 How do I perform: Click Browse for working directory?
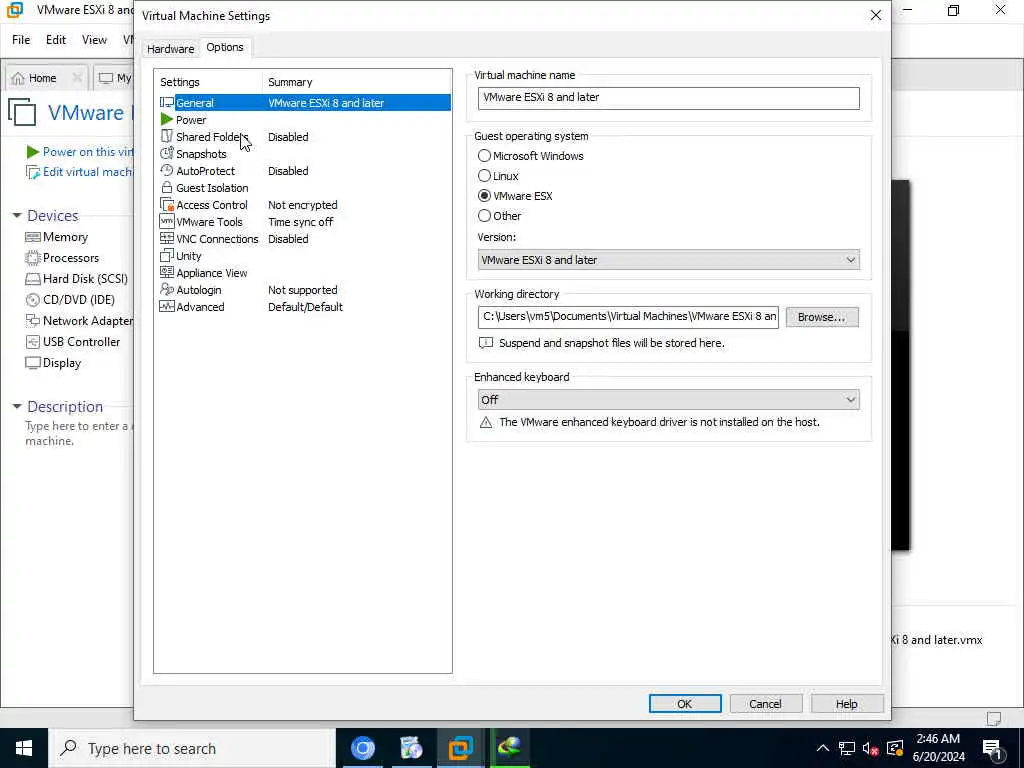pyautogui.click(x=822, y=317)
